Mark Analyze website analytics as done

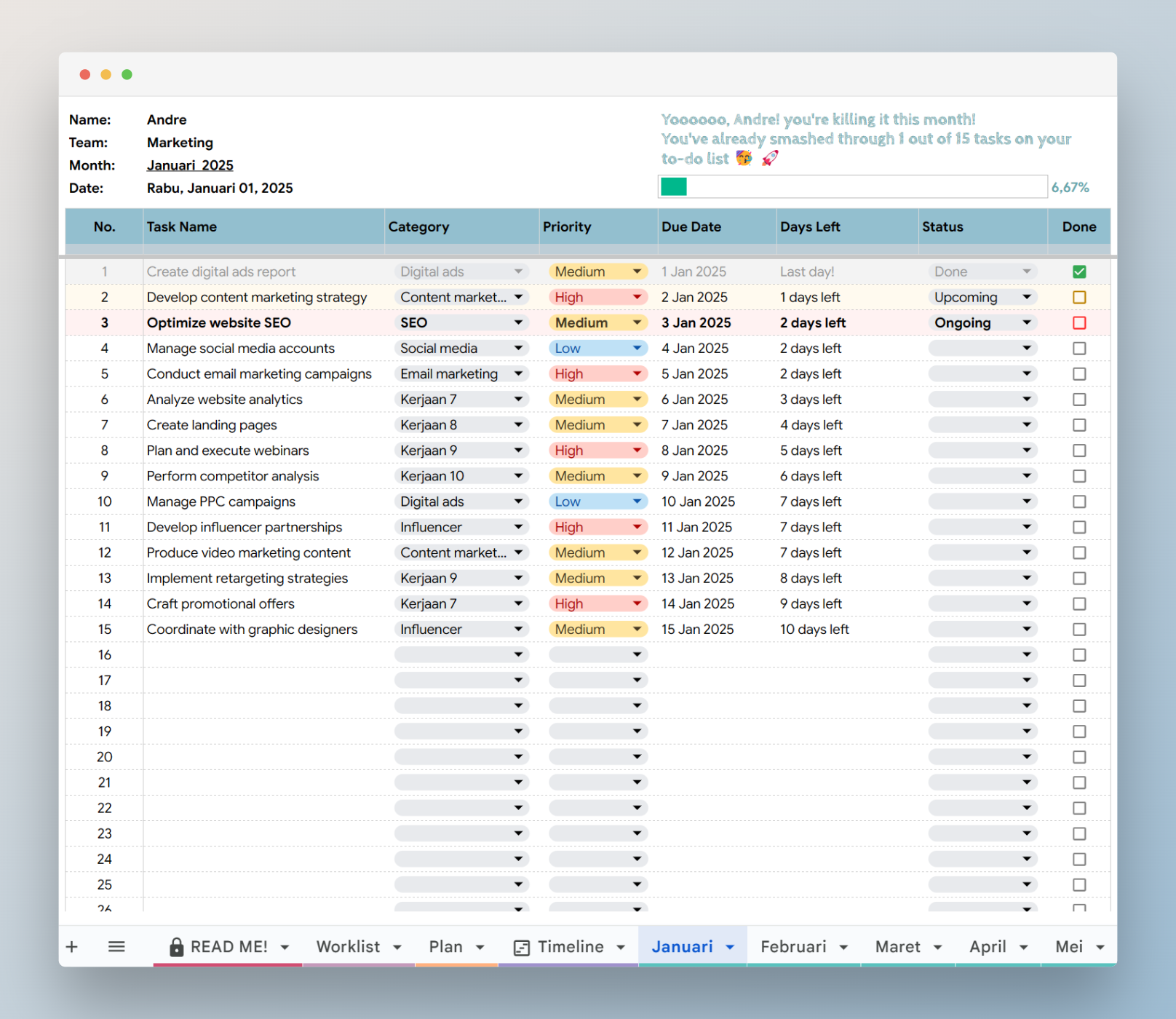pyautogui.click(x=1079, y=400)
